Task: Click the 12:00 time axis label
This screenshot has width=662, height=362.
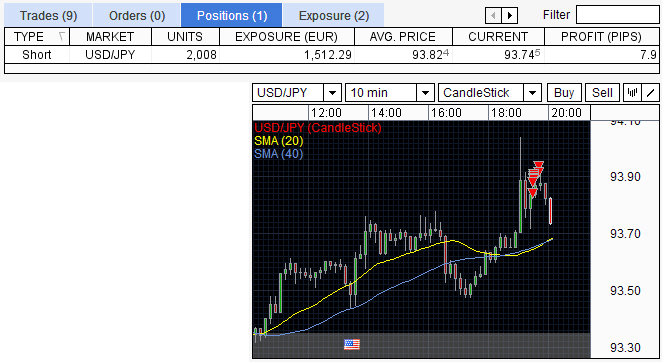Action: pyautogui.click(x=326, y=113)
